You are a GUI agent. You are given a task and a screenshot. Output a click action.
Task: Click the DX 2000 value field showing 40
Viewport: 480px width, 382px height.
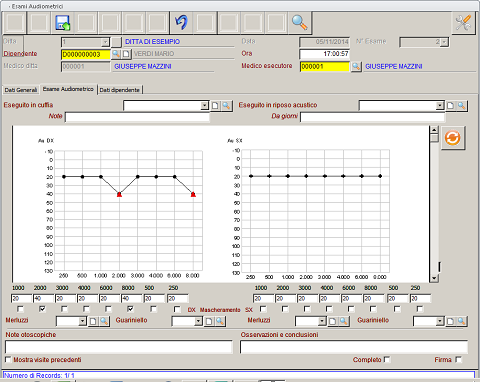pyautogui.click(x=43, y=298)
